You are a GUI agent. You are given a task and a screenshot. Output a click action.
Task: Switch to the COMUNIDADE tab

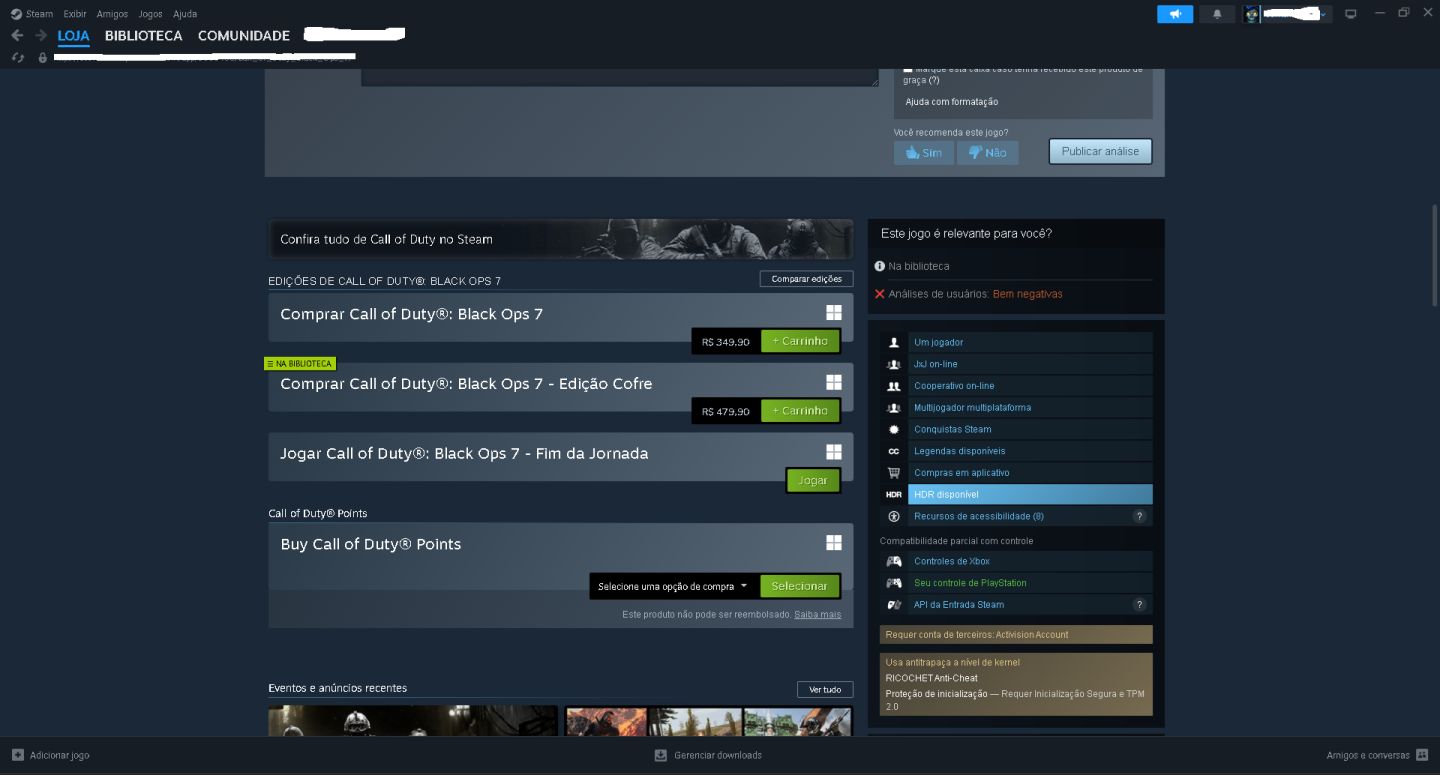click(x=244, y=35)
